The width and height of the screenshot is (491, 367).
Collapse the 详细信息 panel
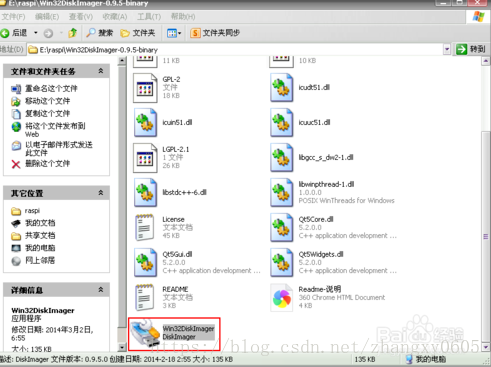(x=101, y=290)
